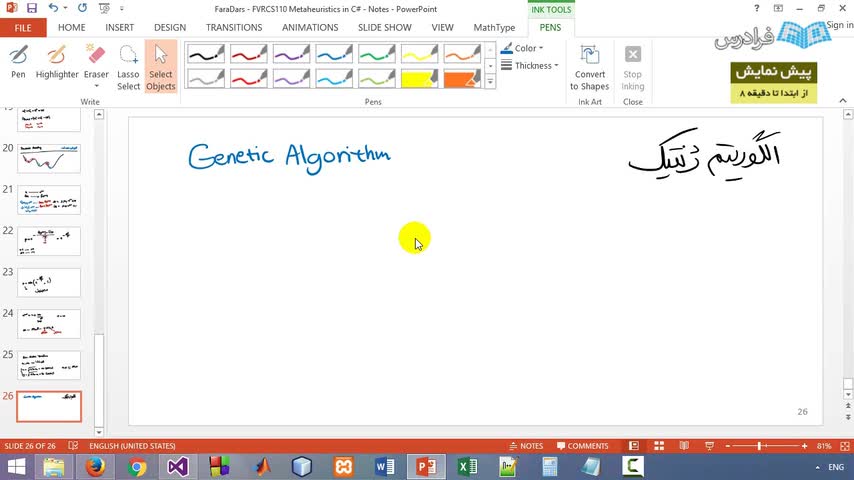Click thumbnail pane scroll down arrow
854x480 pixels.
(99, 432)
